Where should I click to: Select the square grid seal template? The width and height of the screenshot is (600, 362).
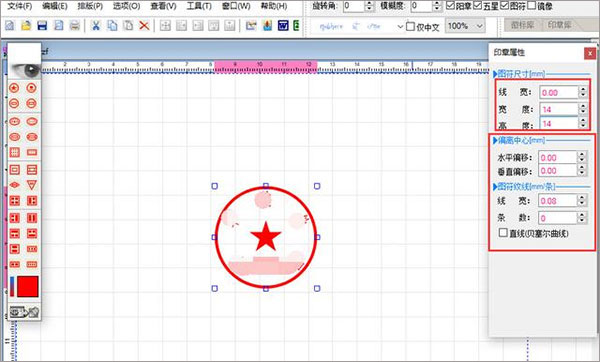coord(15,152)
